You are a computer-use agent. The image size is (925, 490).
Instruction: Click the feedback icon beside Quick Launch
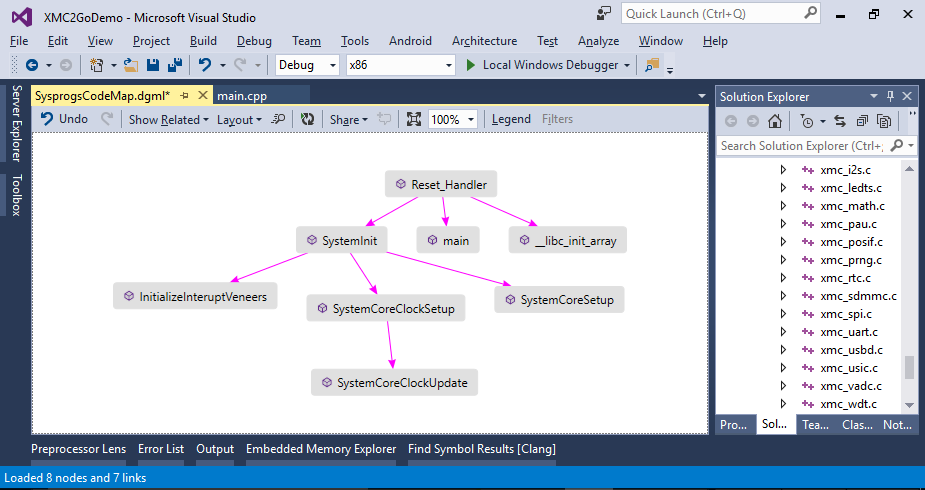coord(604,14)
